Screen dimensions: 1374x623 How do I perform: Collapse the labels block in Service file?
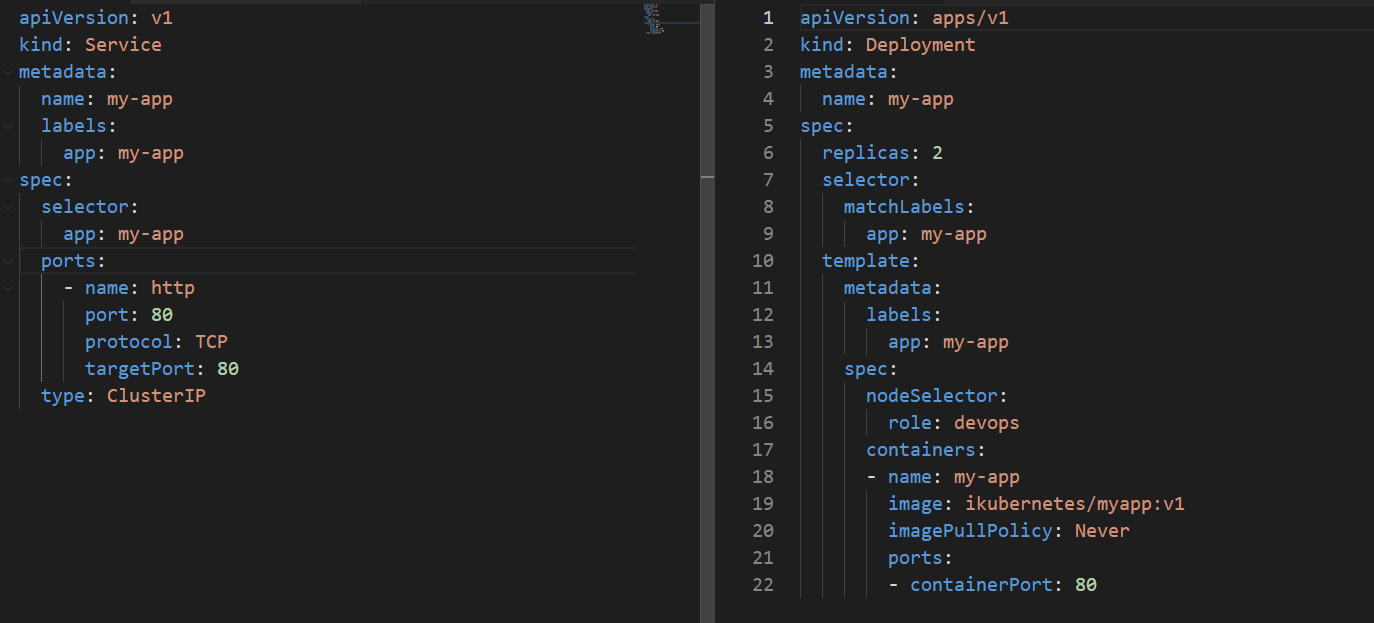click(x=8, y=126)
